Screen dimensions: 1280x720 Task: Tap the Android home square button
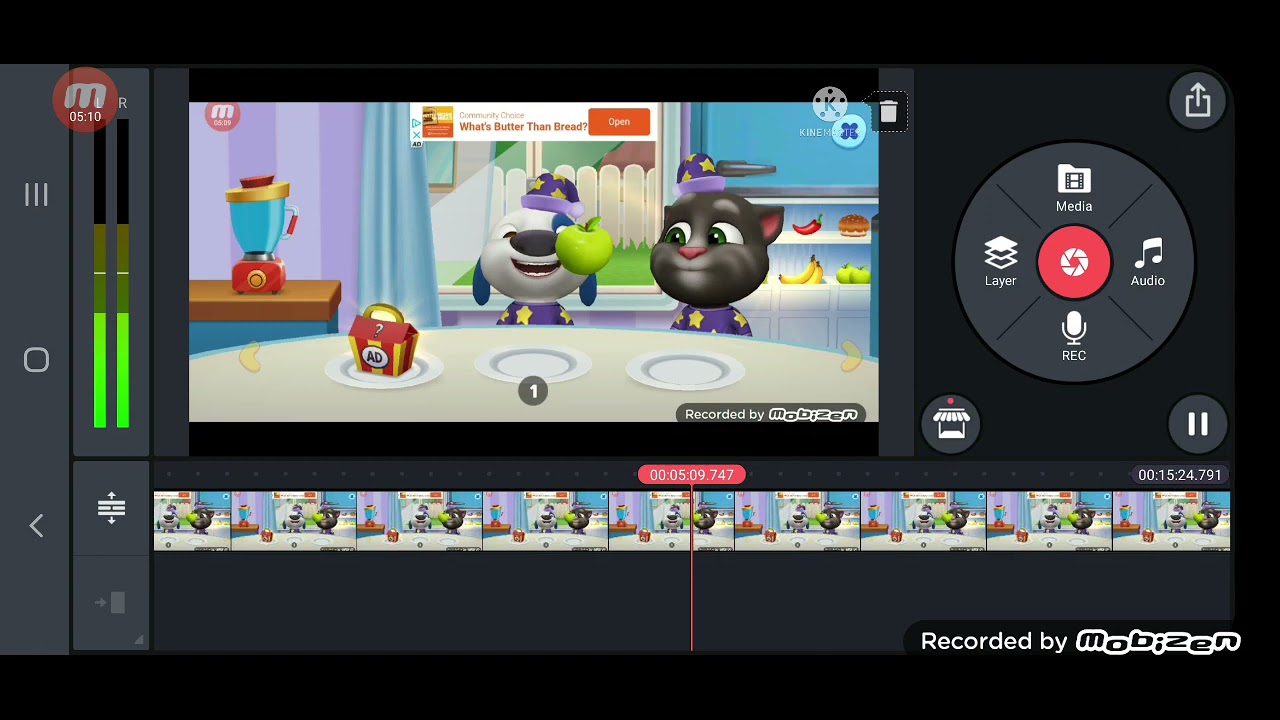click(36, 360)
